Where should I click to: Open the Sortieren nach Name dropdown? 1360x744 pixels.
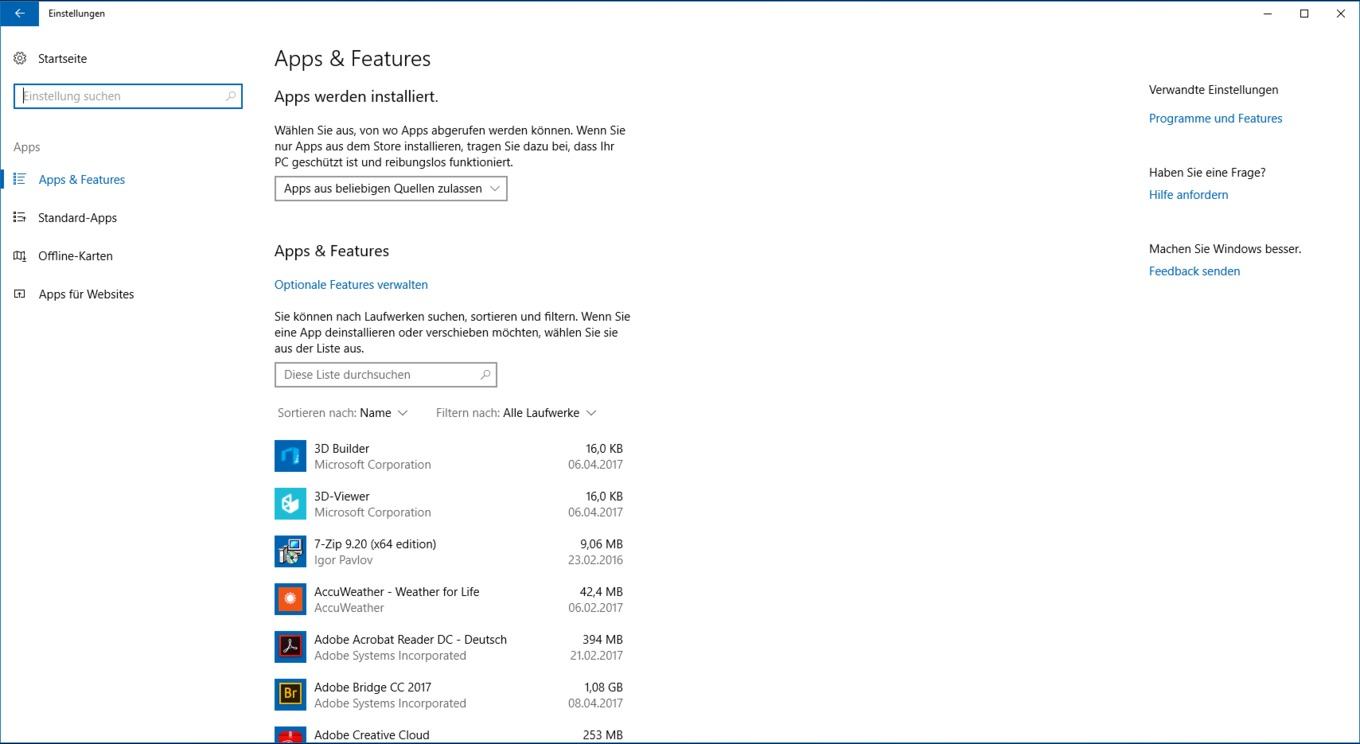click(343, 413)
